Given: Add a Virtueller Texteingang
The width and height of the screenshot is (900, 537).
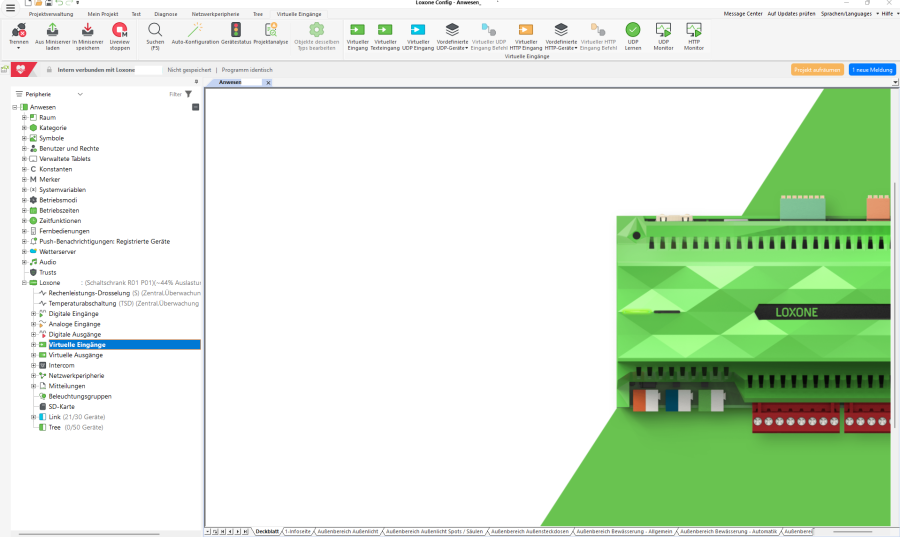Looking at the screenshot, I should click(385, 36).
